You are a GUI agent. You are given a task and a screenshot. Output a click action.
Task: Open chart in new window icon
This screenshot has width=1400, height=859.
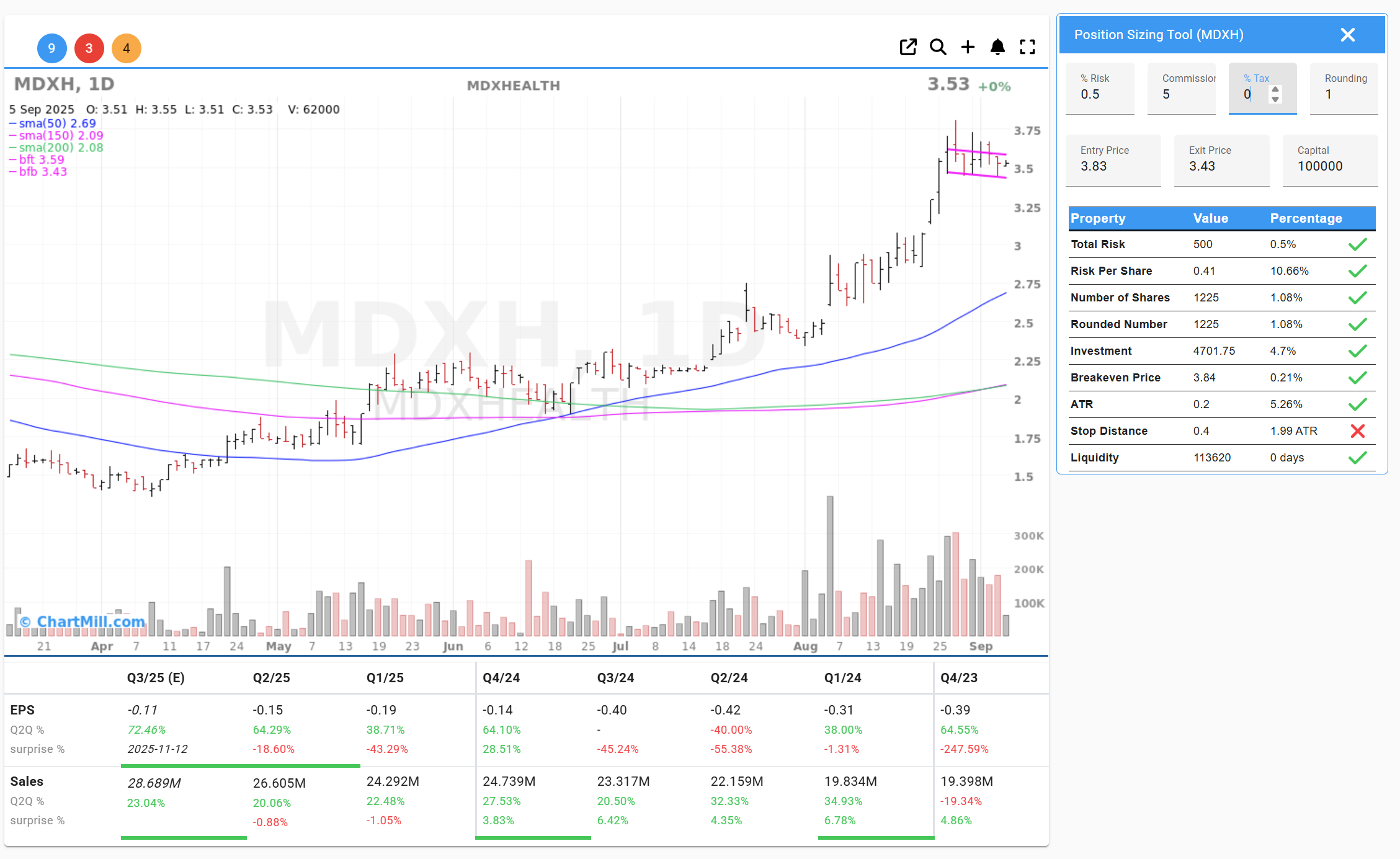(x=907, y=47)
